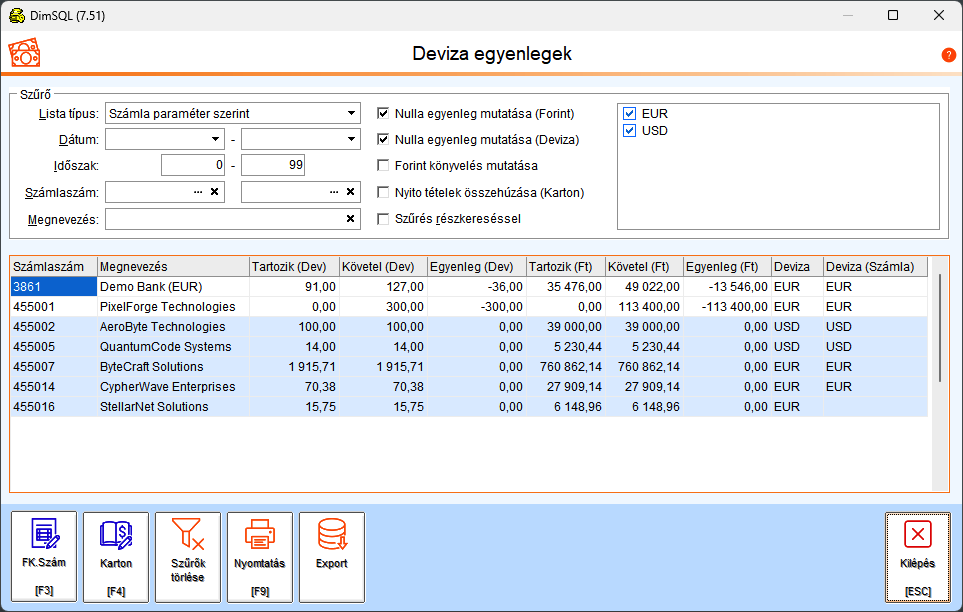This screenshot has height=612, width=963.
Task: Sort by Követel (Ft) column header
Action: coord(644,267)
